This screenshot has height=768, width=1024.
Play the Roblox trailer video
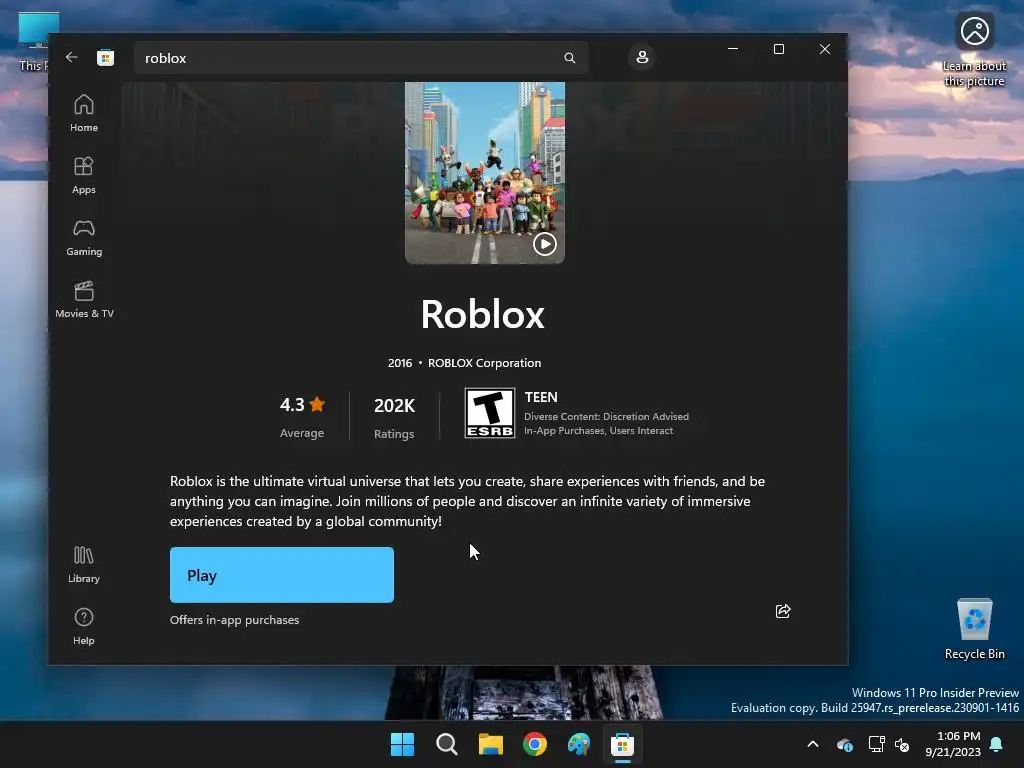545,244
